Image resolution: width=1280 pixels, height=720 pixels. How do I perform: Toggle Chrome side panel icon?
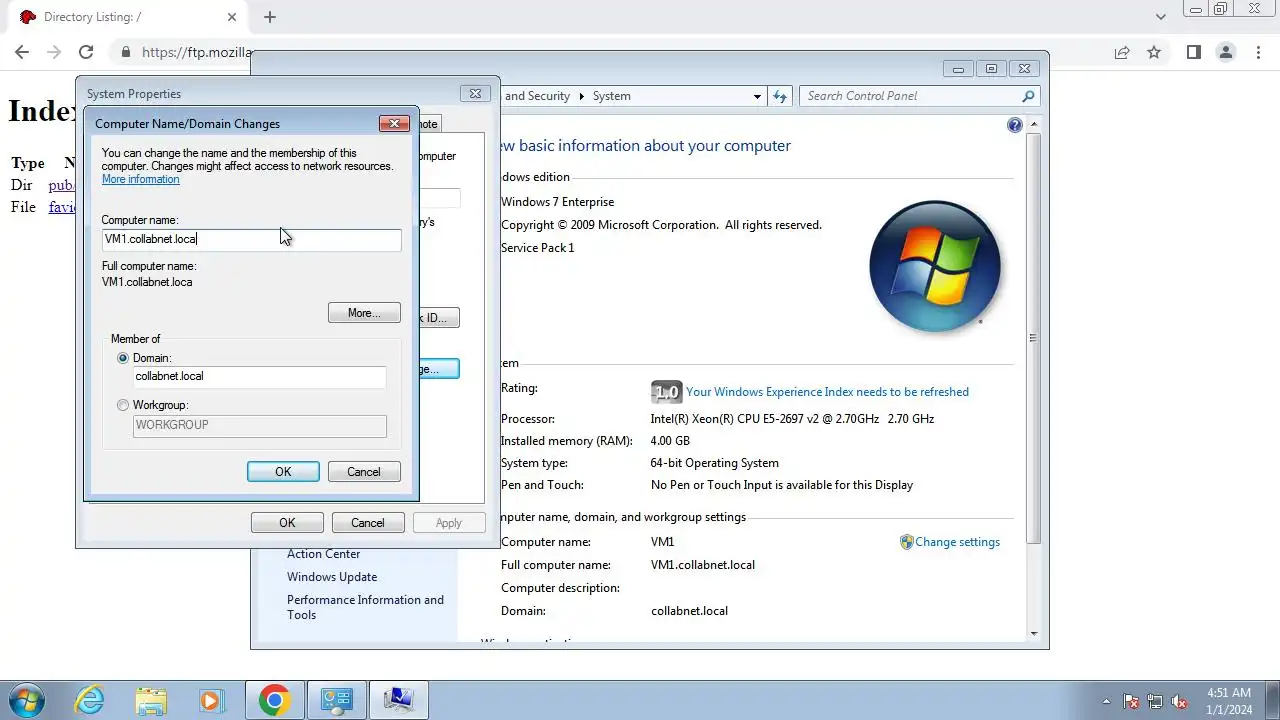[x=1193, y=52]
